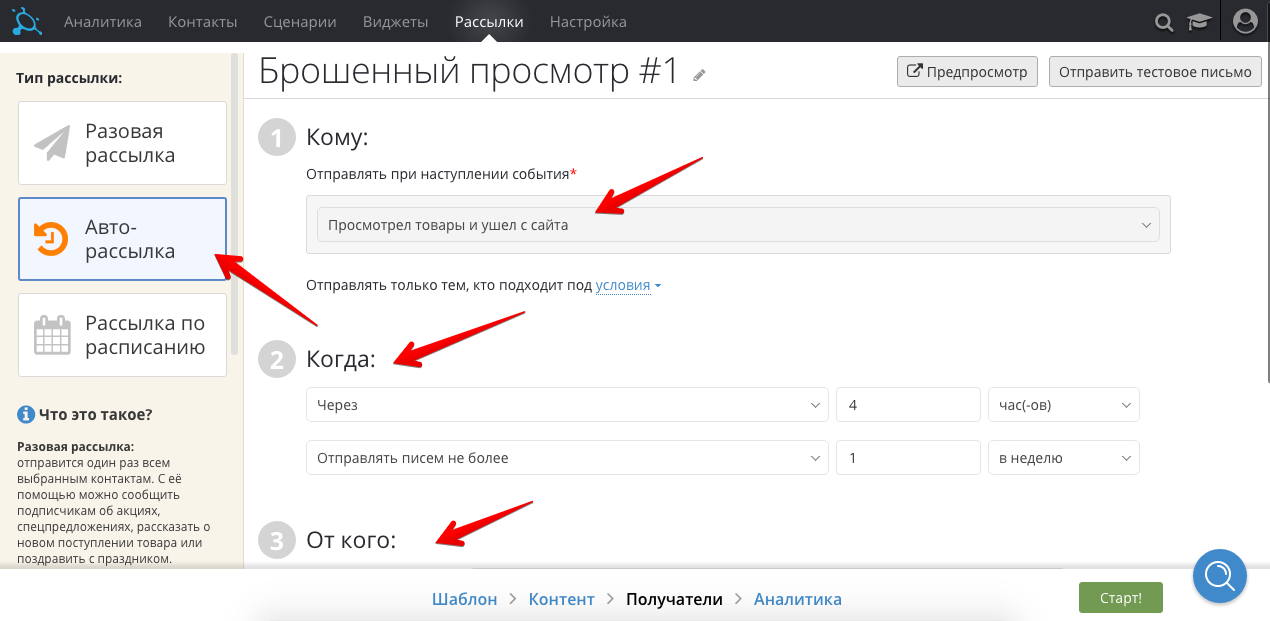
Task: Open the round chat search widget
Action: pos(1220,575)
